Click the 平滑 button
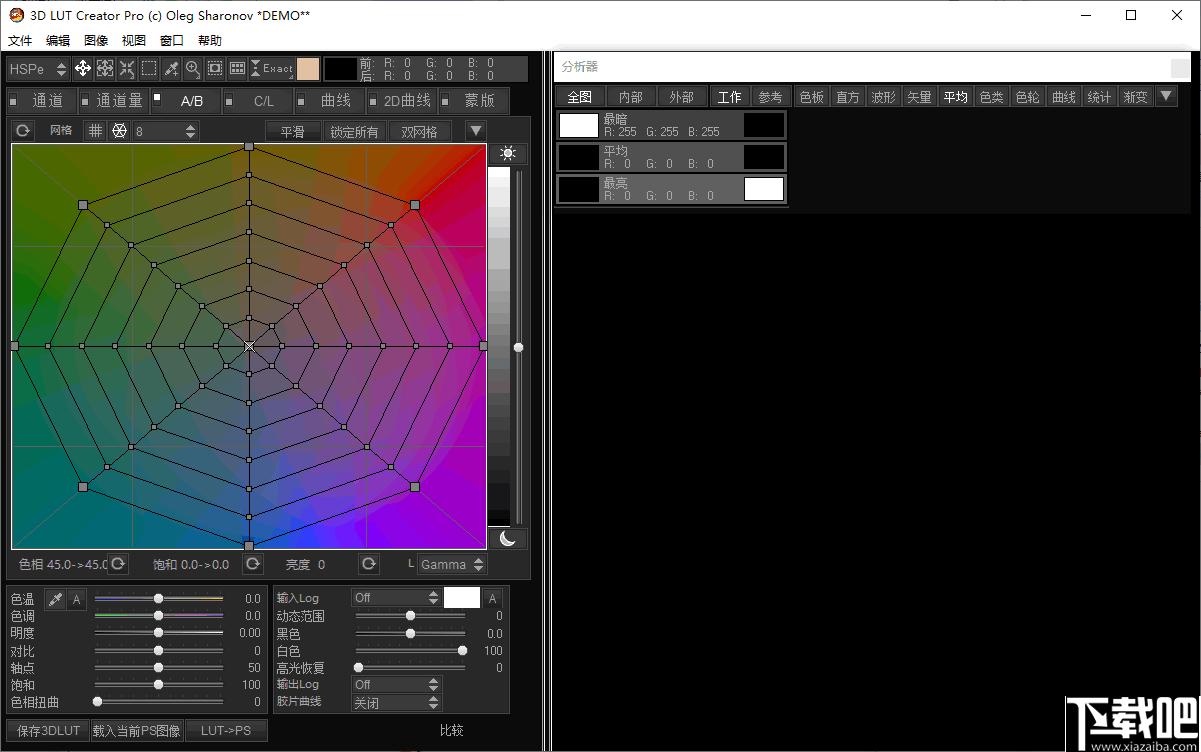Viewport: 1201px width, 752px height. (293, 132)
